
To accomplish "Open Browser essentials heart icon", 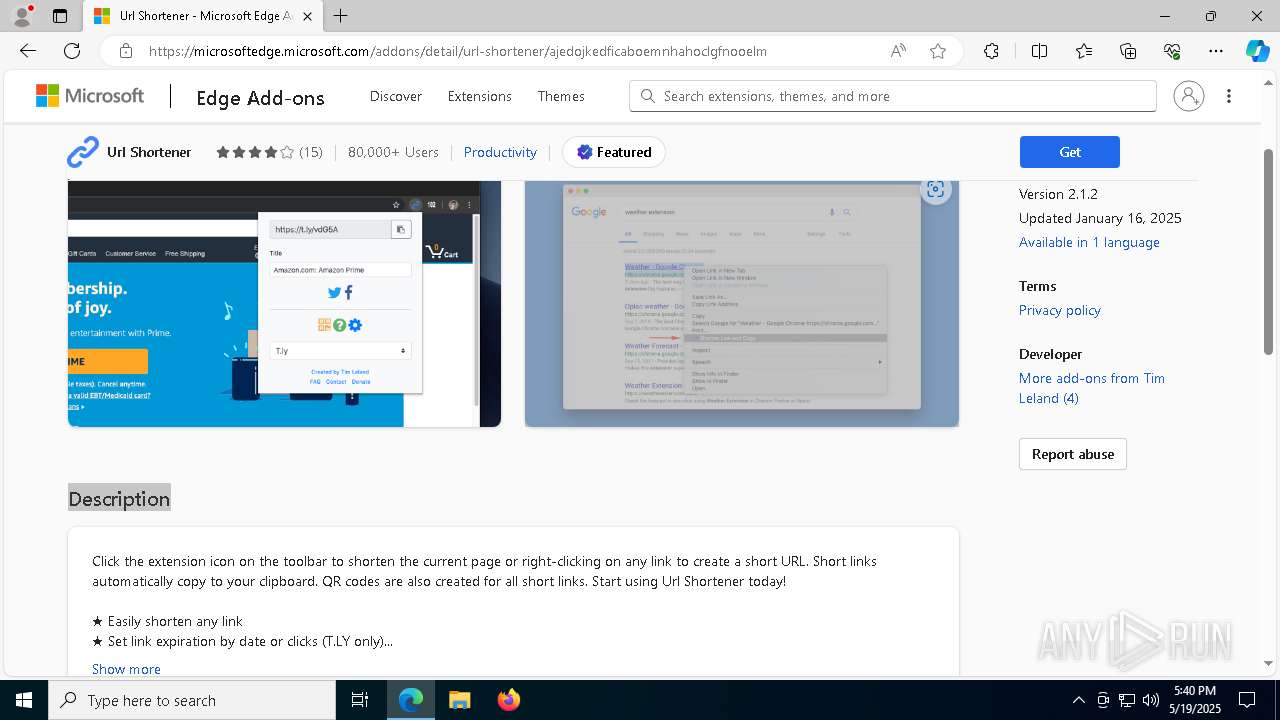I will click(1172, 51).
